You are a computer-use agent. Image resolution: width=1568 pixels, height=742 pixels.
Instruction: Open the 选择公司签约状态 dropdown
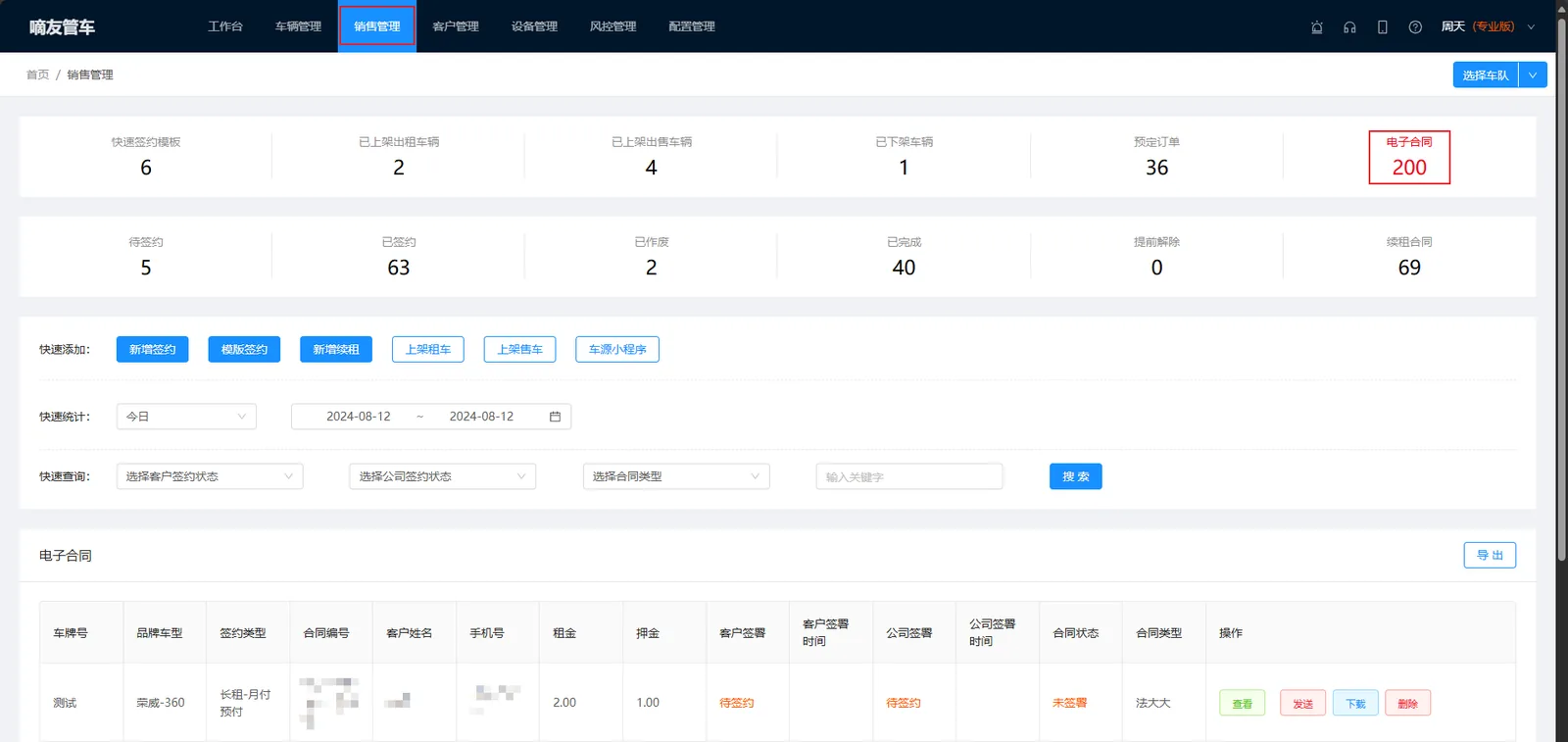442,476
